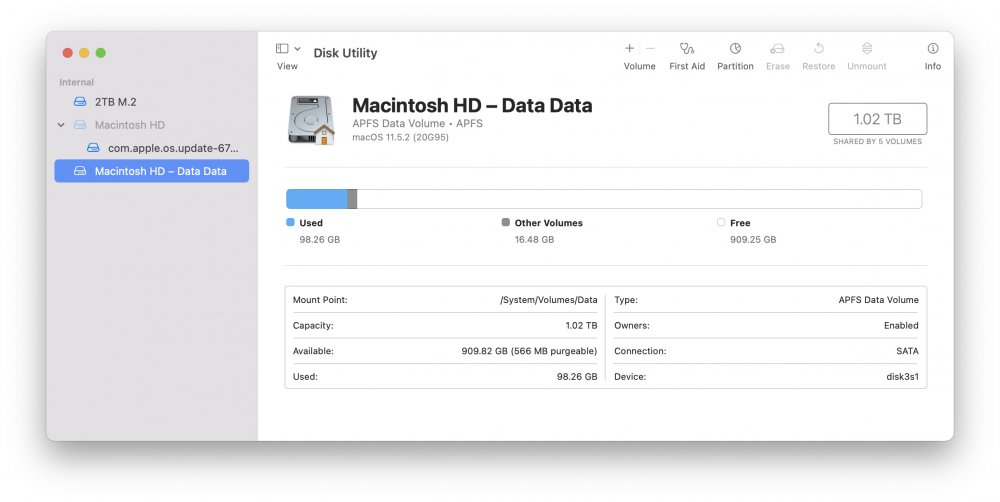
Task: Click the gray Other Volumes swatch
Action: pos(506,222)
